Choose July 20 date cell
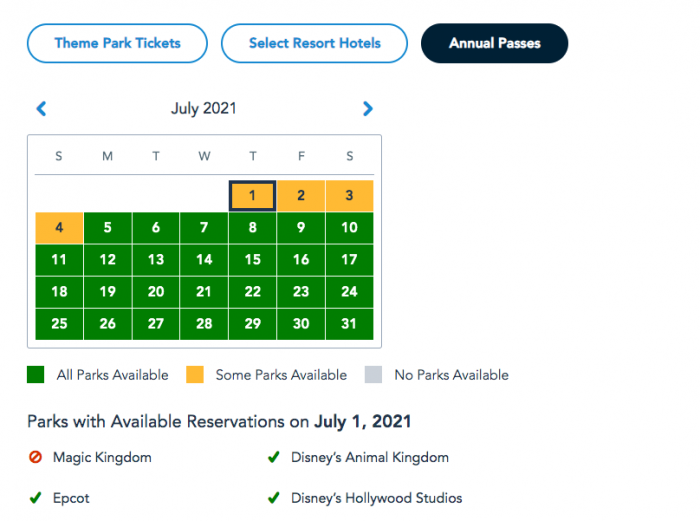Image resolution: width=700 pixels, height=521 pixels. [x=156, y=292]
